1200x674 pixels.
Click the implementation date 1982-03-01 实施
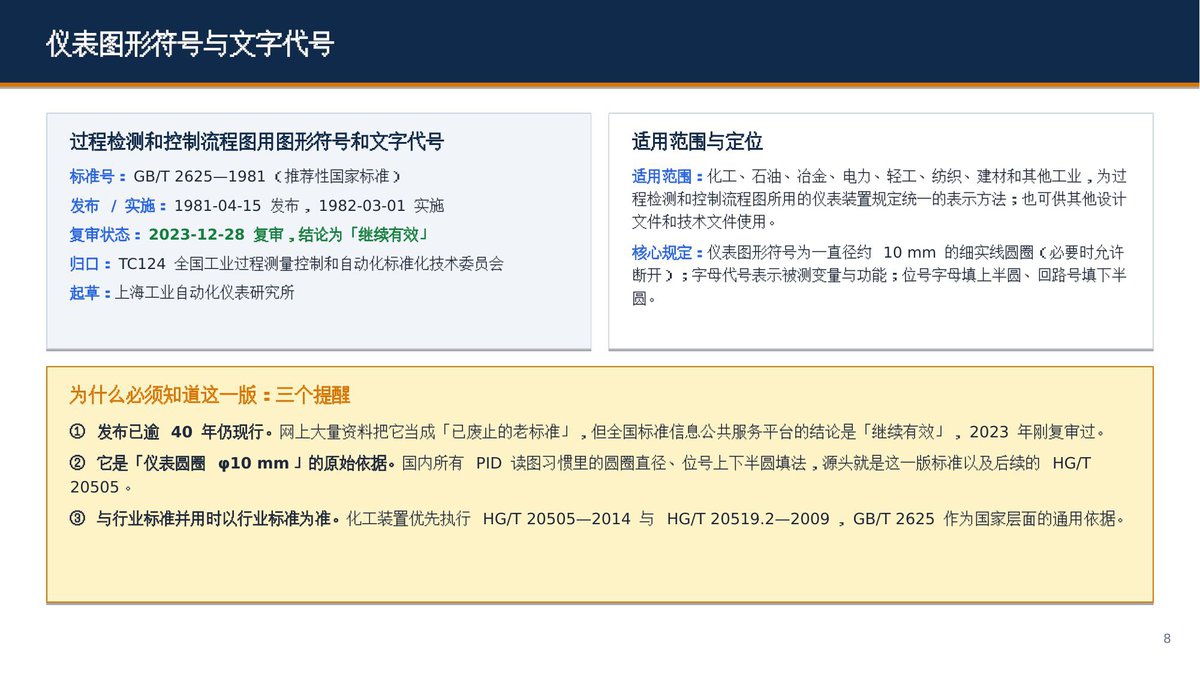[380, 206]
